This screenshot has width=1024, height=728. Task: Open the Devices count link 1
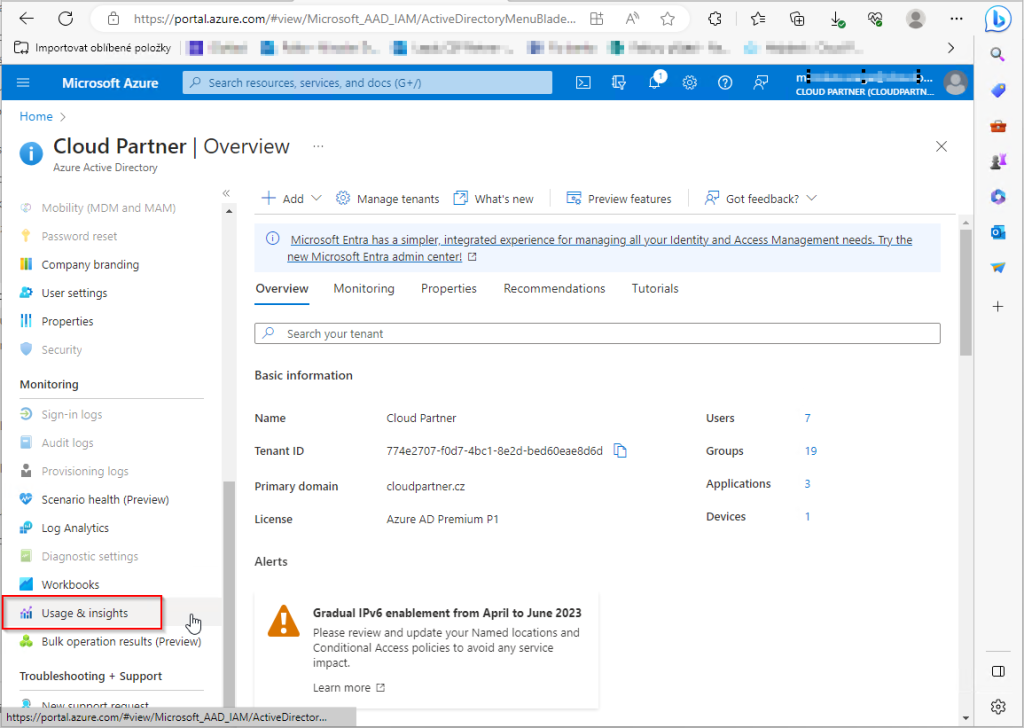pyautogui.click(x=807, y=516)
